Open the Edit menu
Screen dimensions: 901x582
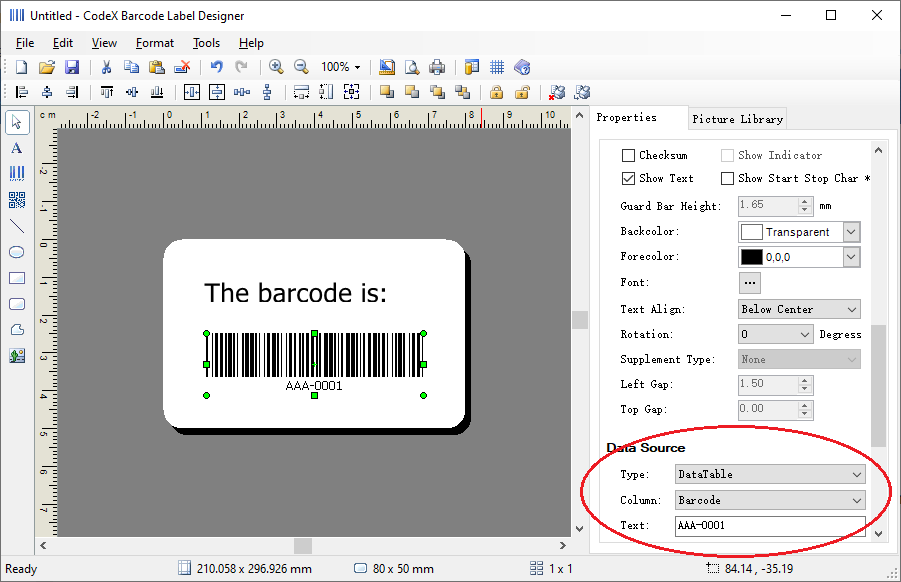click(x=63, y=43)
